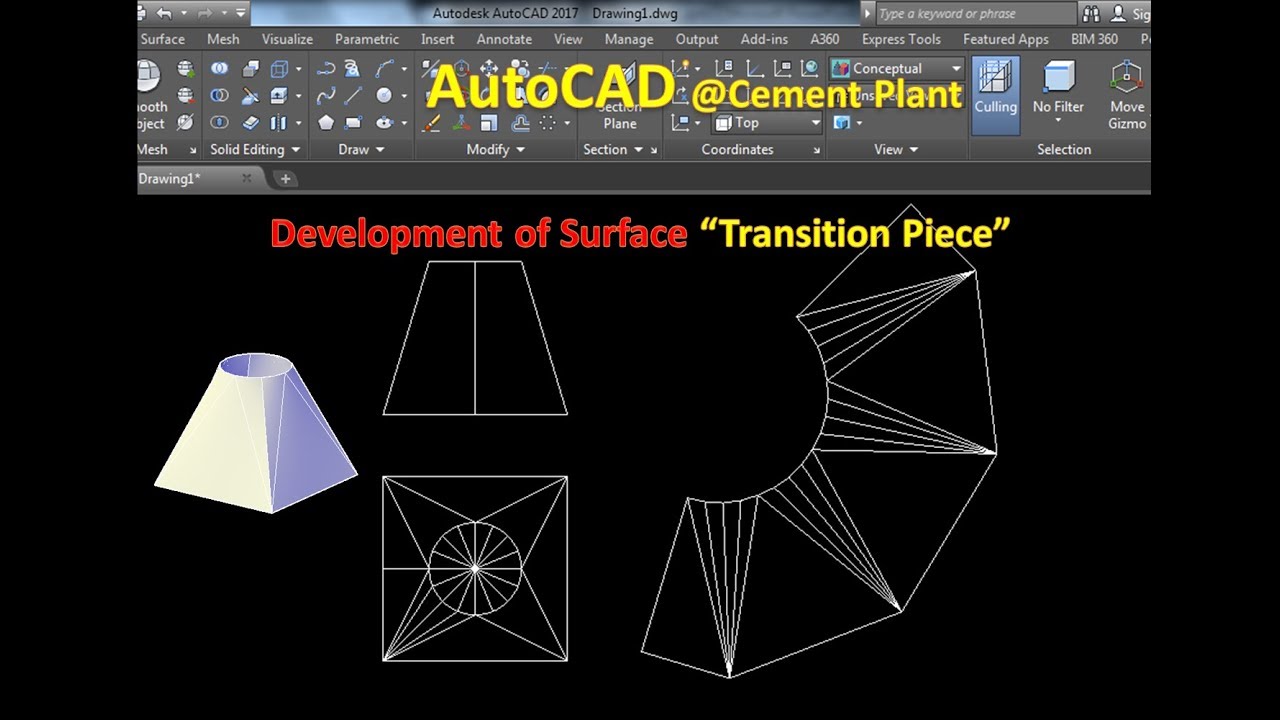Click the 3D Align tool icon
Viewport: 1280px width, 720px height.
pyautogui.click(x=461, y=123)
